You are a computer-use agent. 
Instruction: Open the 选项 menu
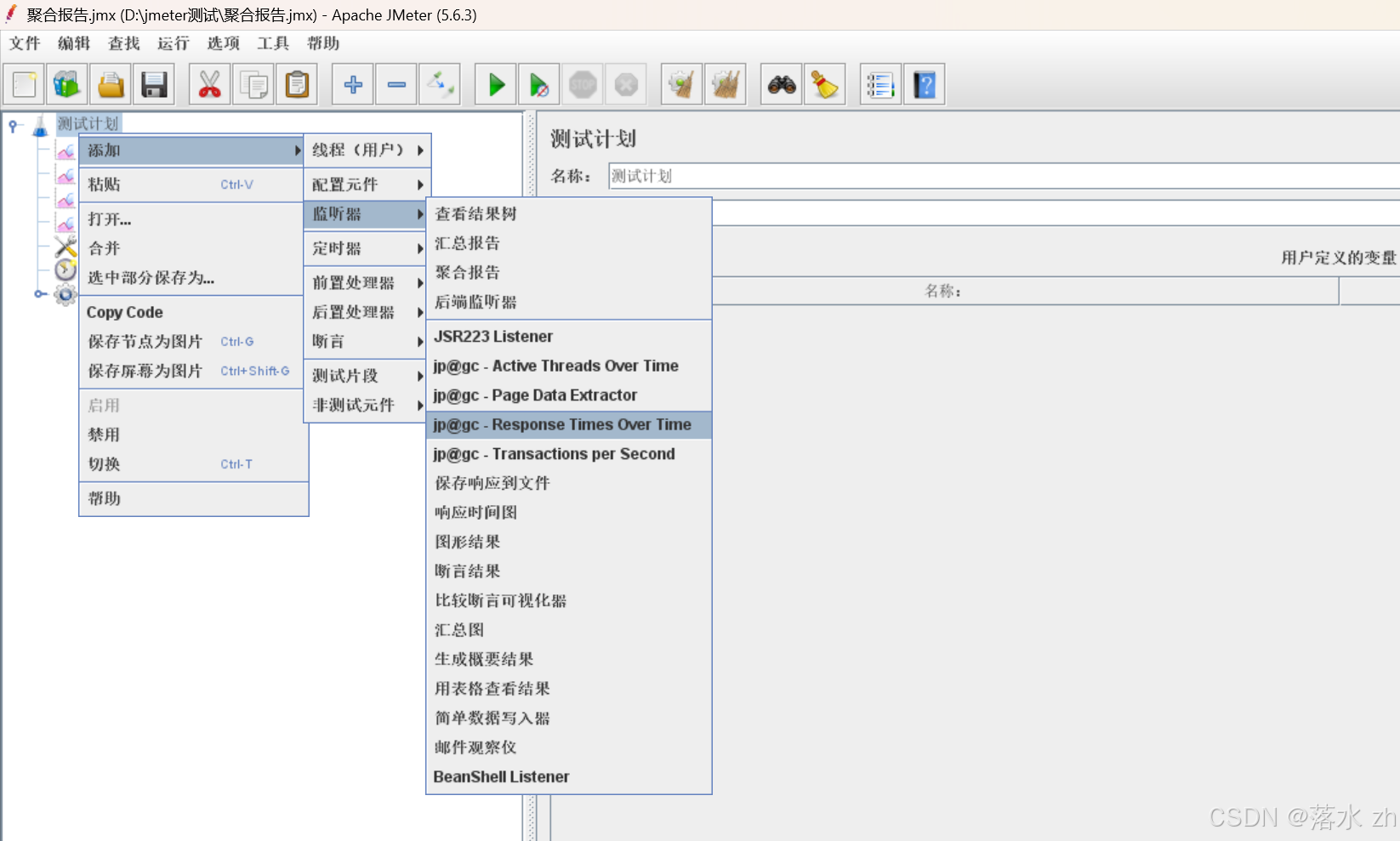(x=224, y=43)
